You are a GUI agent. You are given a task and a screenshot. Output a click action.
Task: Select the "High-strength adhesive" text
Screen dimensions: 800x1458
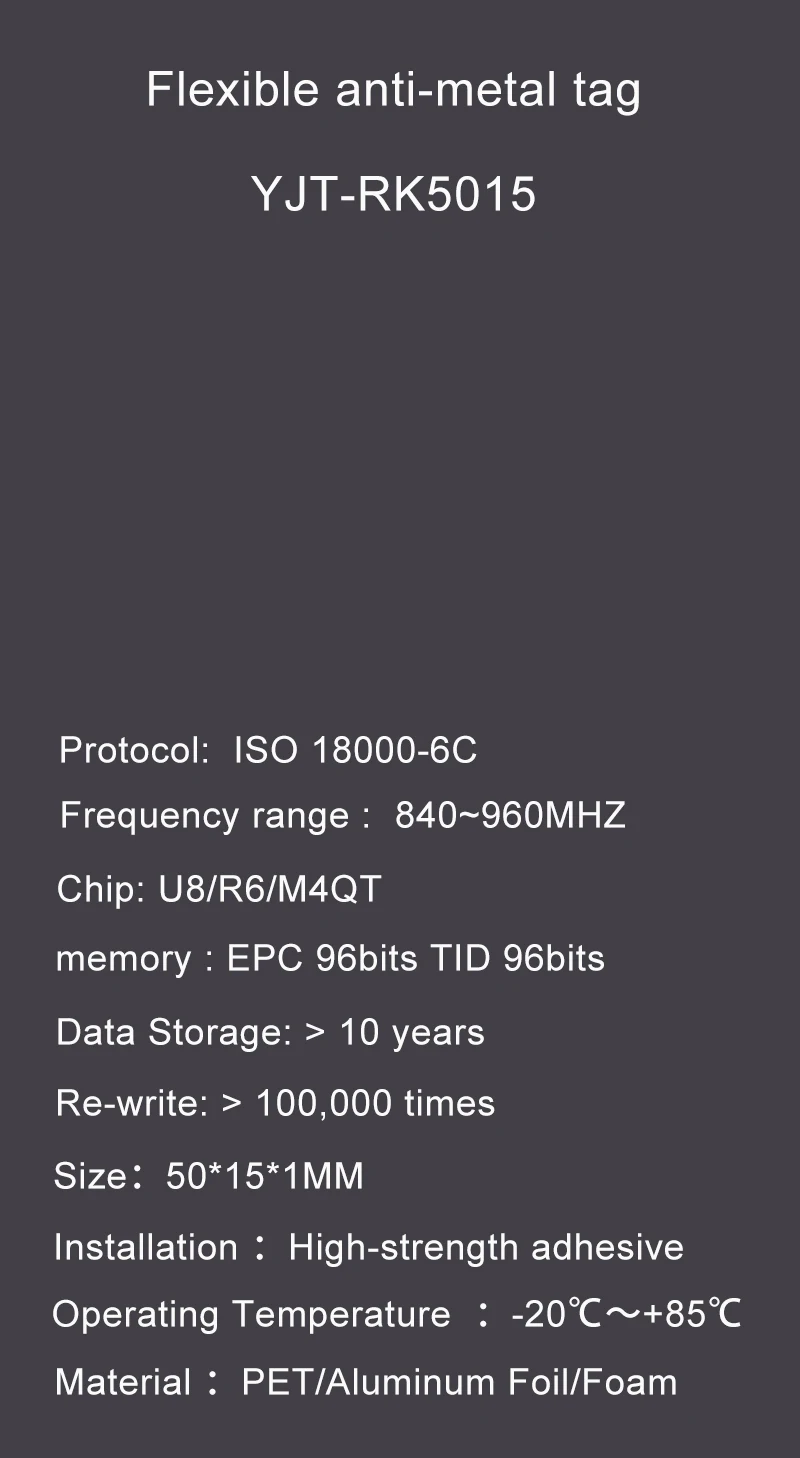point(486,1248)
